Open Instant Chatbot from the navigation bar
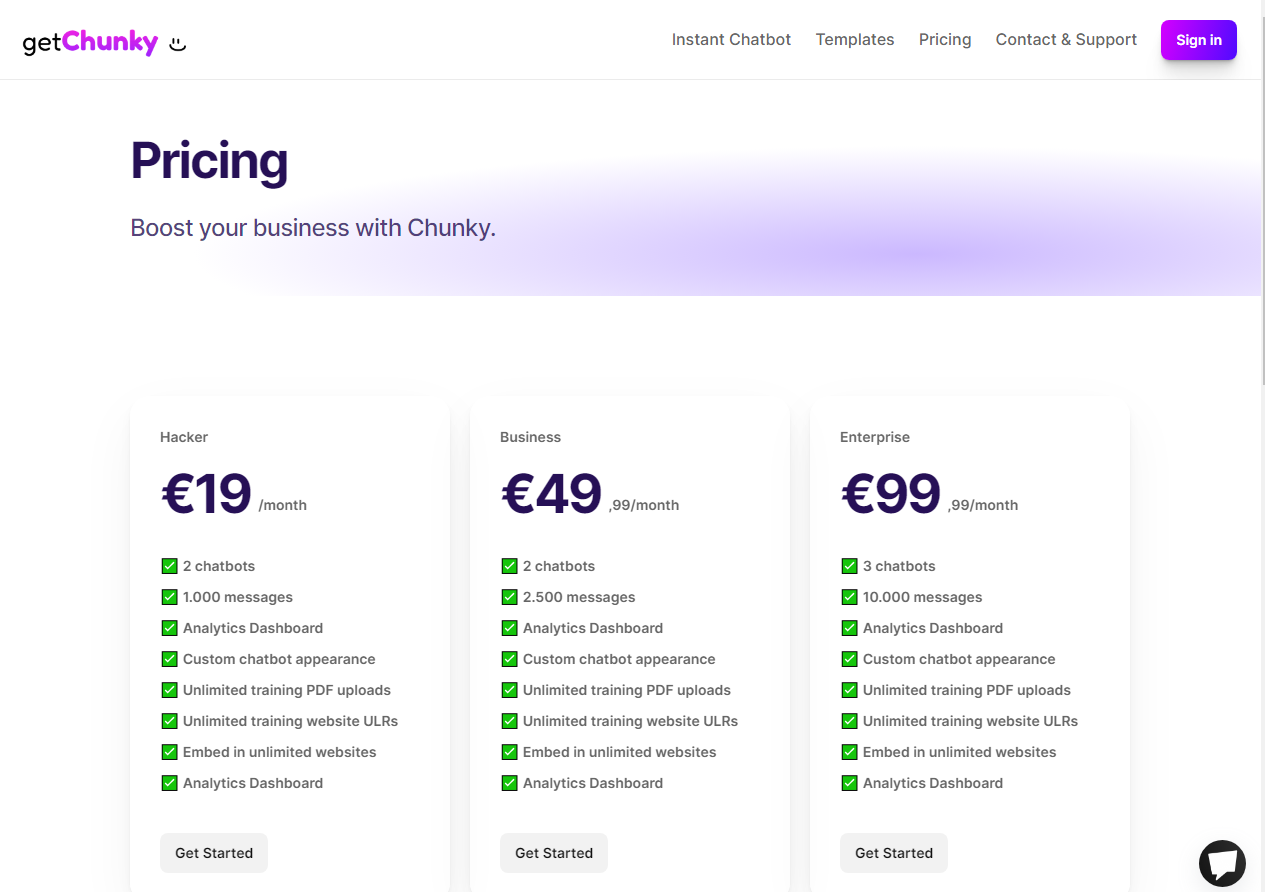This screenshot has width=1265, height=892. pyautogui.click(x=731, y=40)
